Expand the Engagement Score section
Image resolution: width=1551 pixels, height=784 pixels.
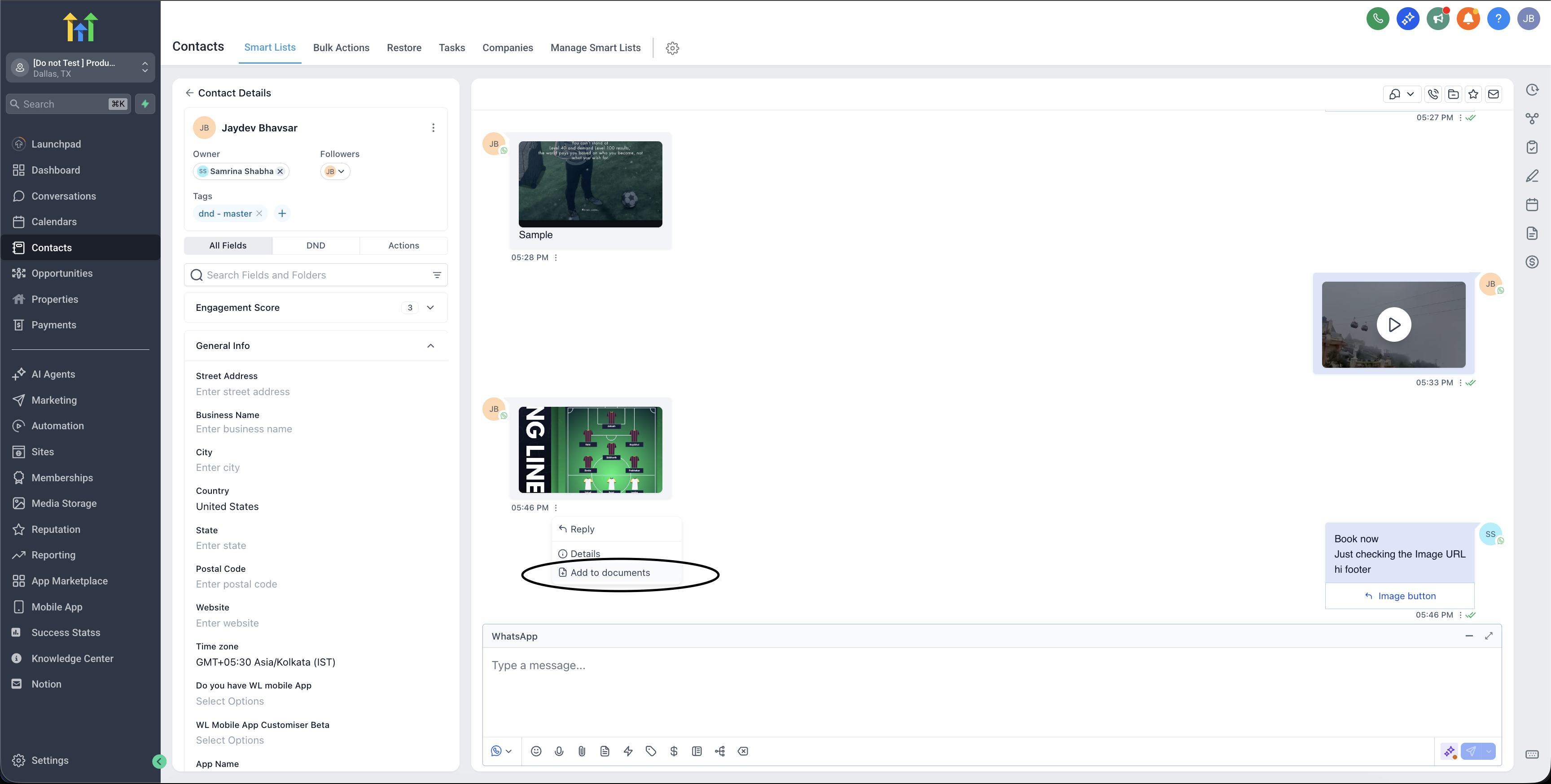click(x=430, y=308)
